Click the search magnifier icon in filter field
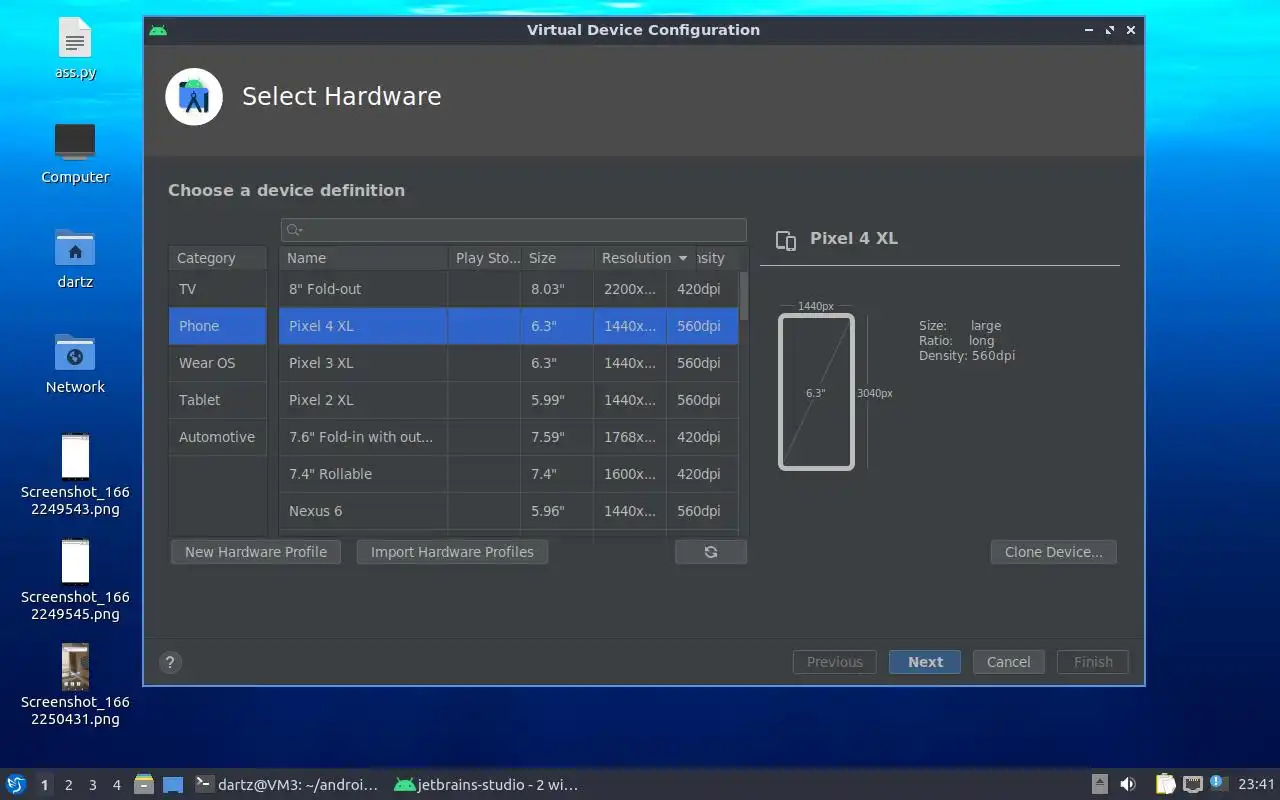This screenshot has height=800, width=1280. (x=294, y=230)
